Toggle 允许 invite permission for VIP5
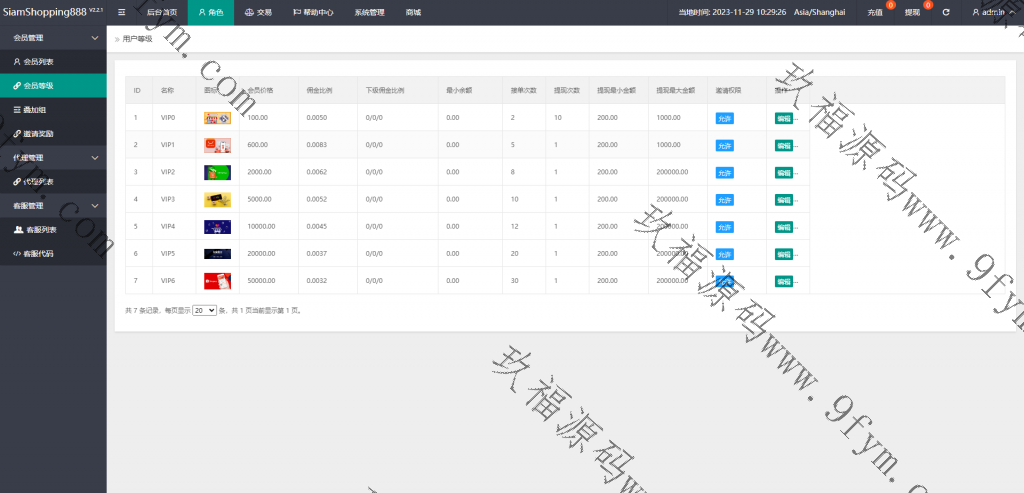Viewport: 1024px width, 493px height. coord(724,254)
